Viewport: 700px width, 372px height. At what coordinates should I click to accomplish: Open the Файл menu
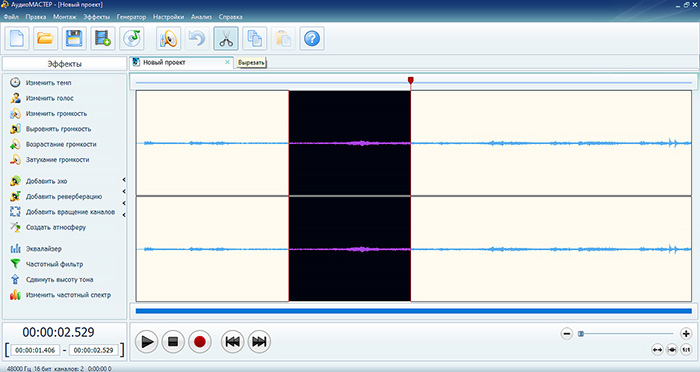tap(11, 17)
